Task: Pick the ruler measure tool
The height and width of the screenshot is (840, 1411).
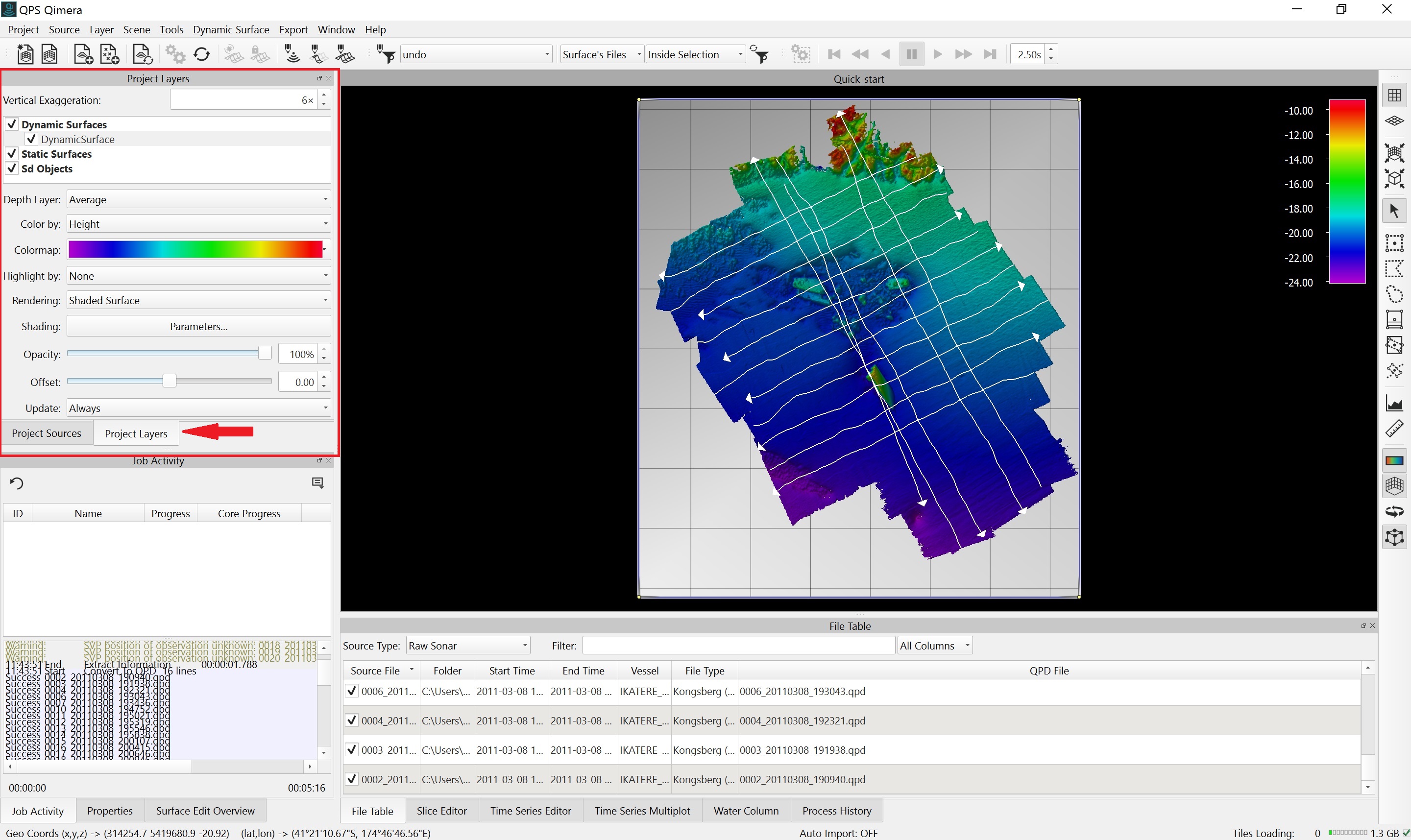Action: [1394, 429]
